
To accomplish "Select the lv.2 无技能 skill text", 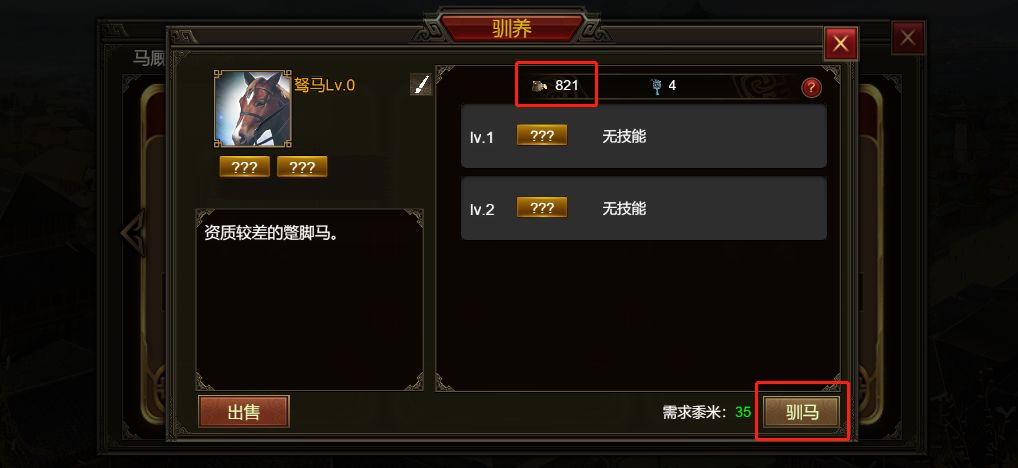I will point(624,208).
